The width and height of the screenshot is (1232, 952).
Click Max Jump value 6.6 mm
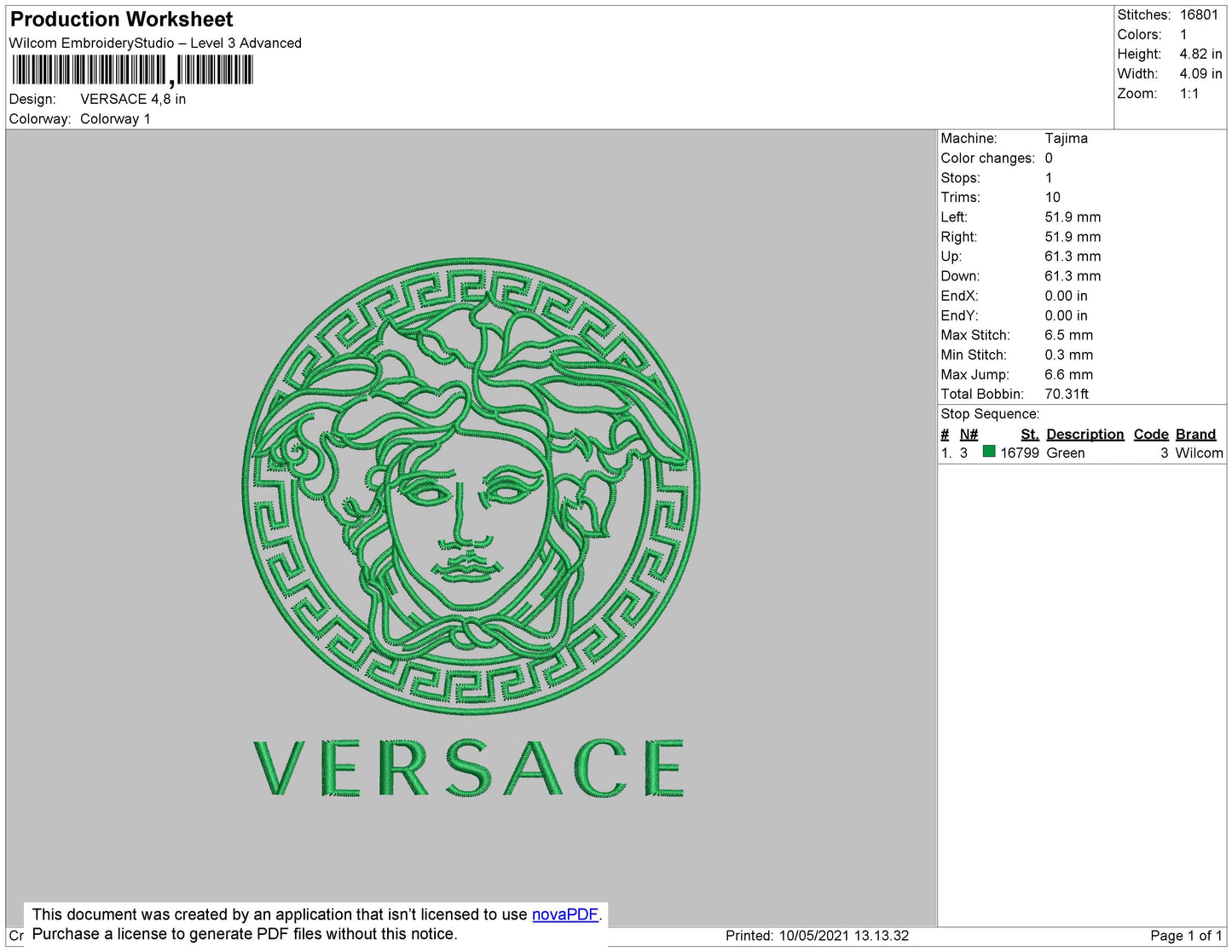1068,374
